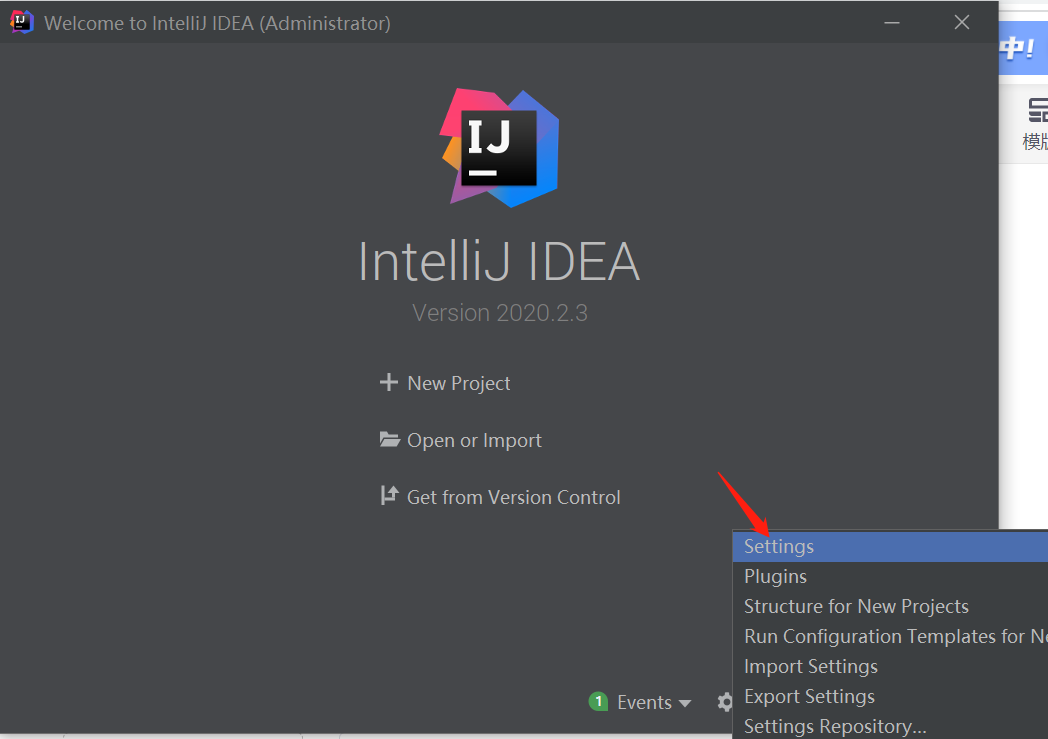Open Plugins from the context menu
The height and width of the screenshot is (739, 1048).
click(x=775, y=576)
